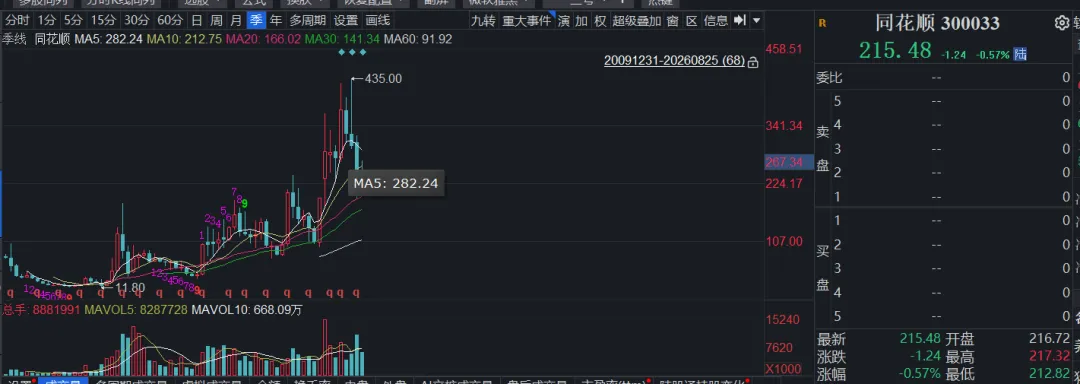Click the 最高 217.32 value
1080x384 pixels.
[1050, 357]
